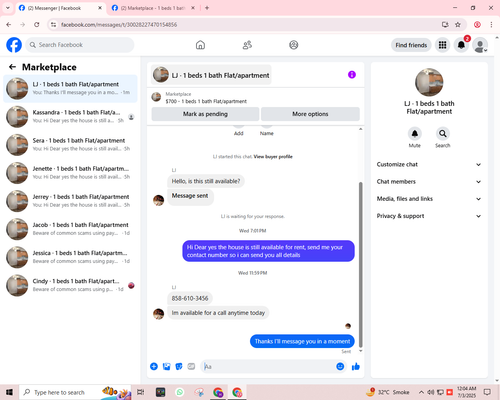Open Task View on taskbar
The image size is (500, 400).
(x=141, y=392)
